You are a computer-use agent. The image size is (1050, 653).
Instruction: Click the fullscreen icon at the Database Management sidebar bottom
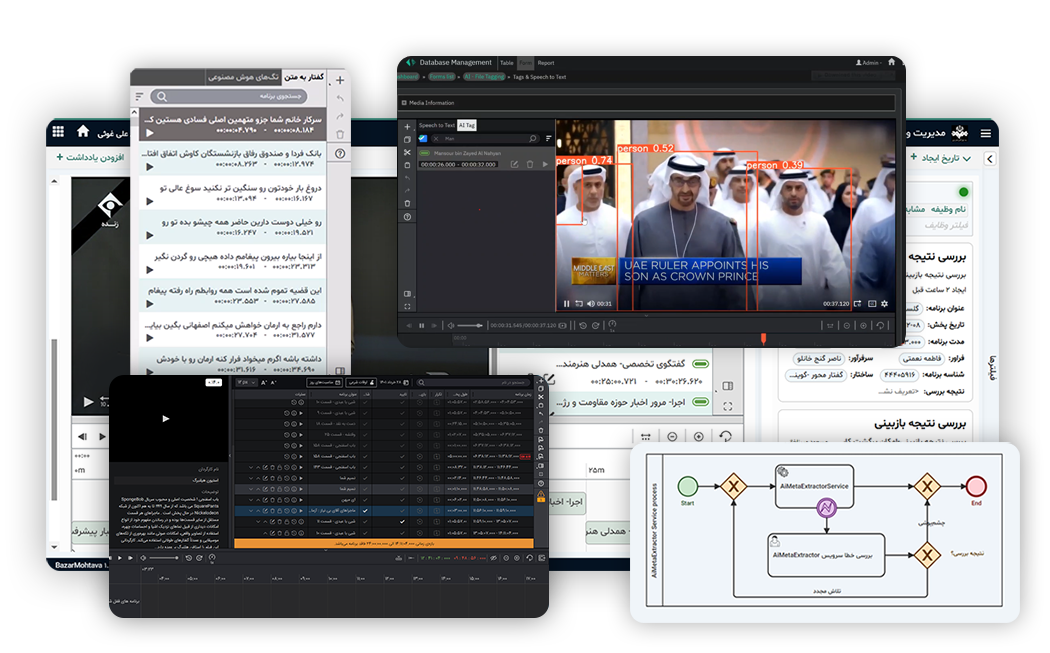(407, 307)
